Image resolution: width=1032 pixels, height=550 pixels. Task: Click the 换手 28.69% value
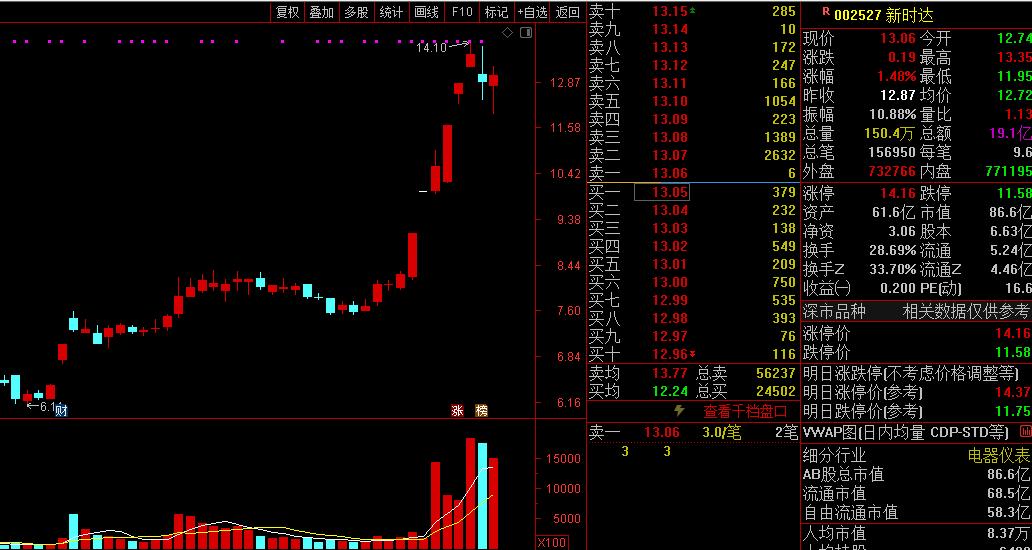pyautogui.click(x=892, y=251)
